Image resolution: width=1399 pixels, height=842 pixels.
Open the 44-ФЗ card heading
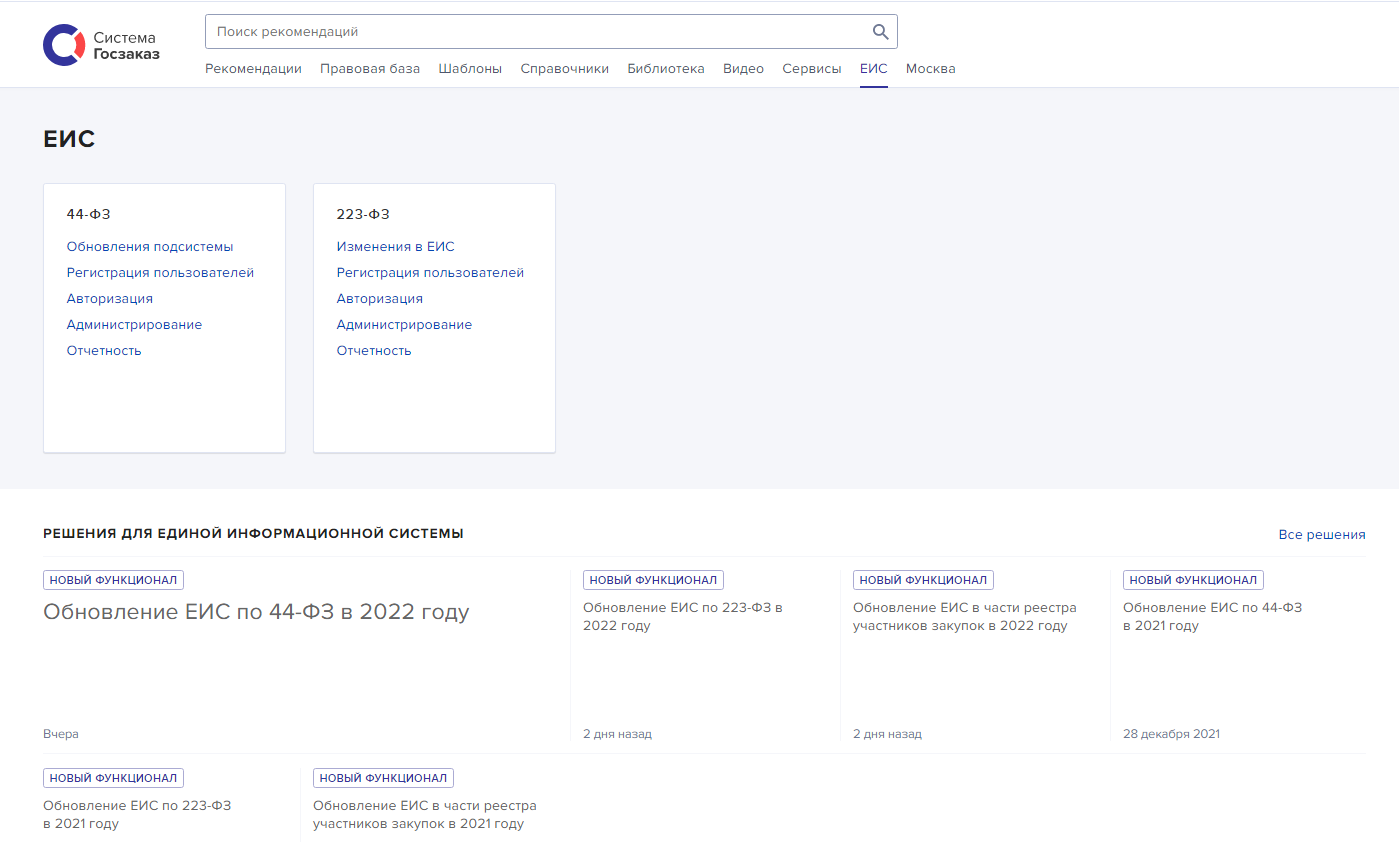[88, 214]
